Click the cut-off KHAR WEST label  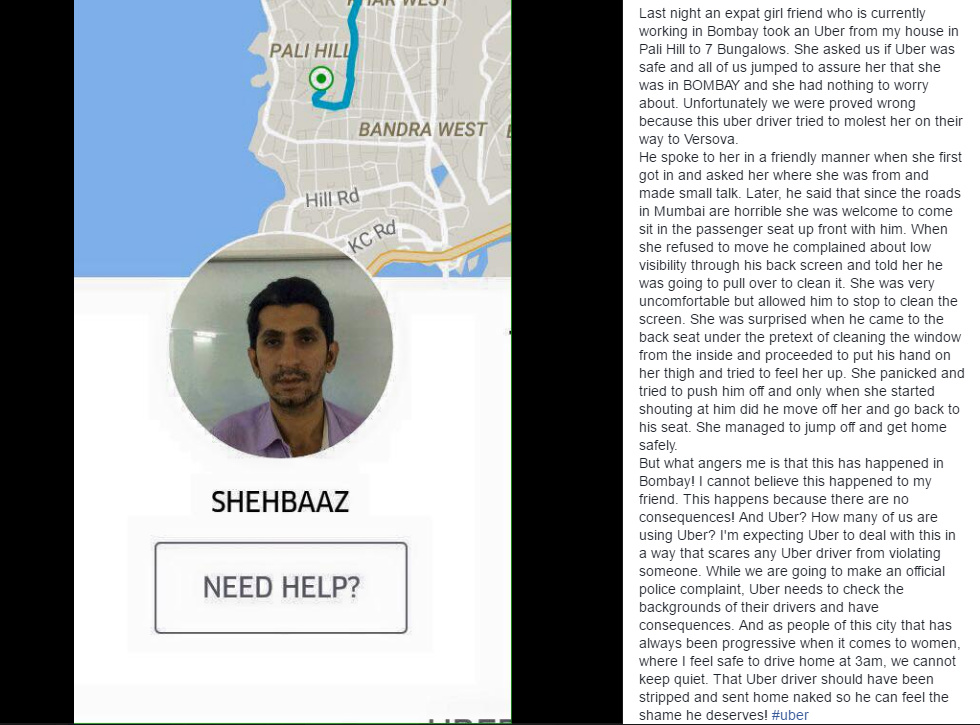point(400,3)
